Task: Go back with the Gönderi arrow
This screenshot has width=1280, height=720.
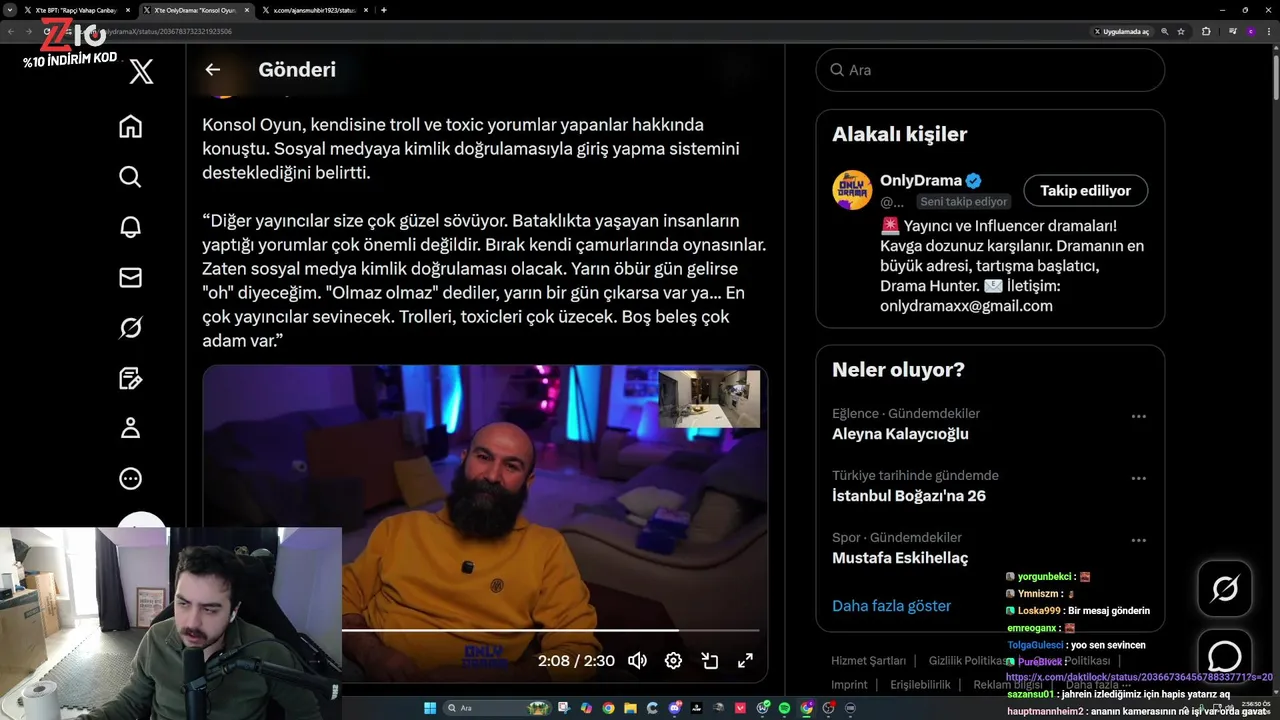Action: [212, 70]
